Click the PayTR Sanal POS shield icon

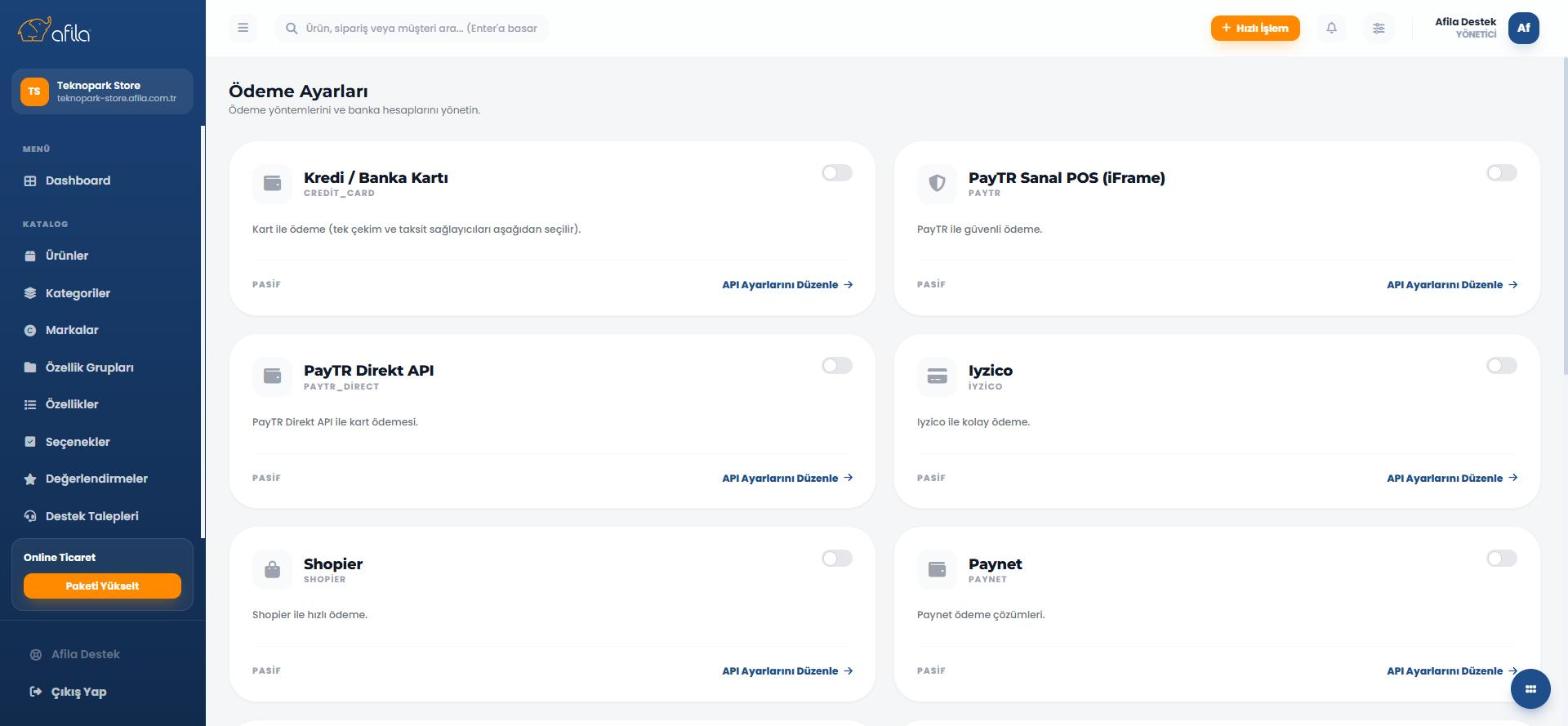(937, 183)
